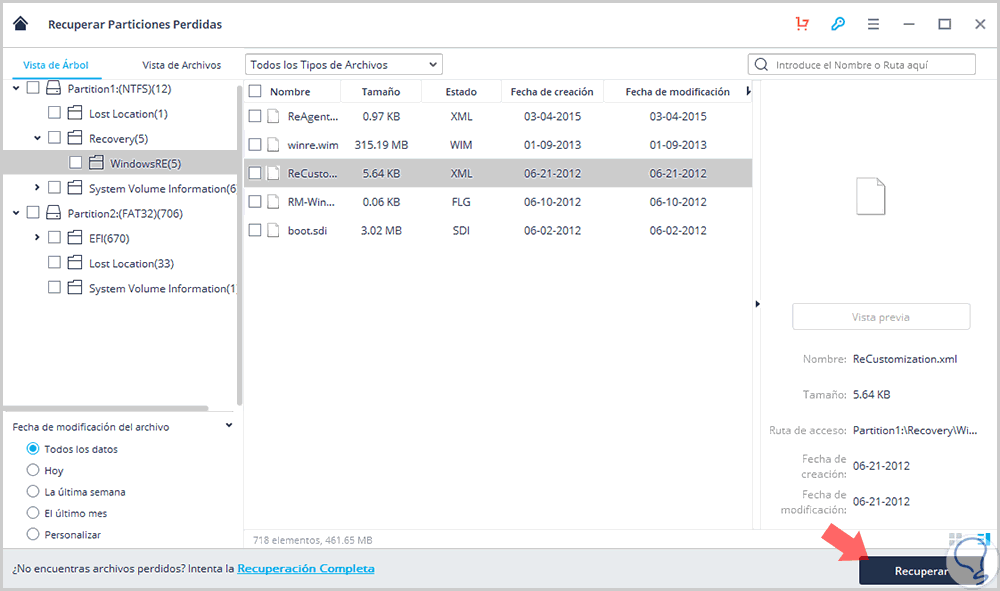
Task: Select the FLG state cell
Action: [461, 201]
